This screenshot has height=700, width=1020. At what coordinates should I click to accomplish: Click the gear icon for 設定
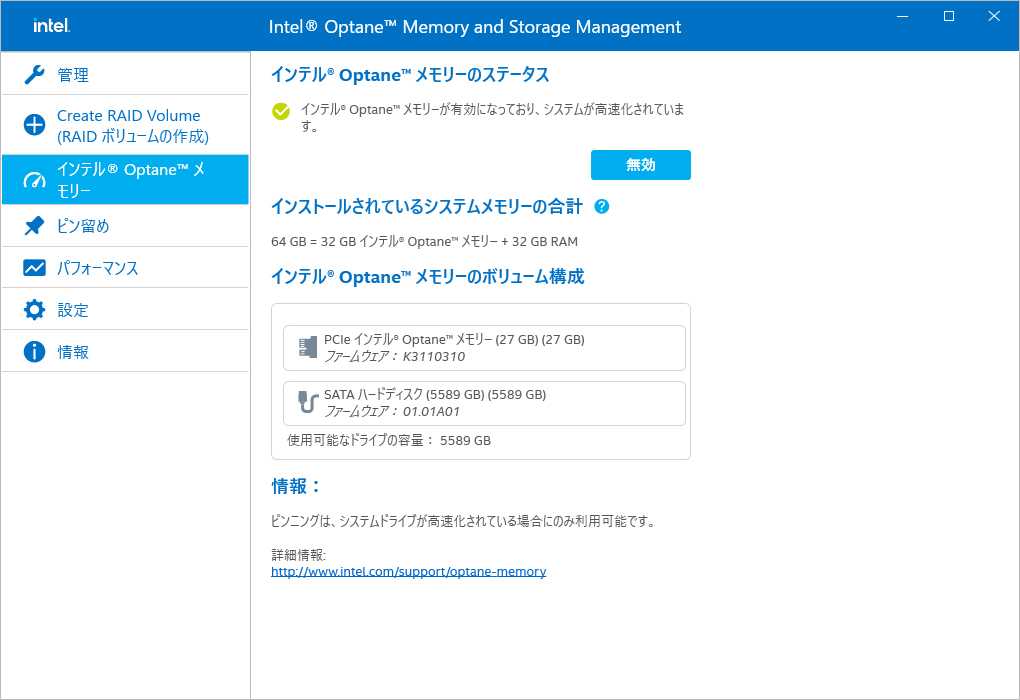[x=34, y=310]
